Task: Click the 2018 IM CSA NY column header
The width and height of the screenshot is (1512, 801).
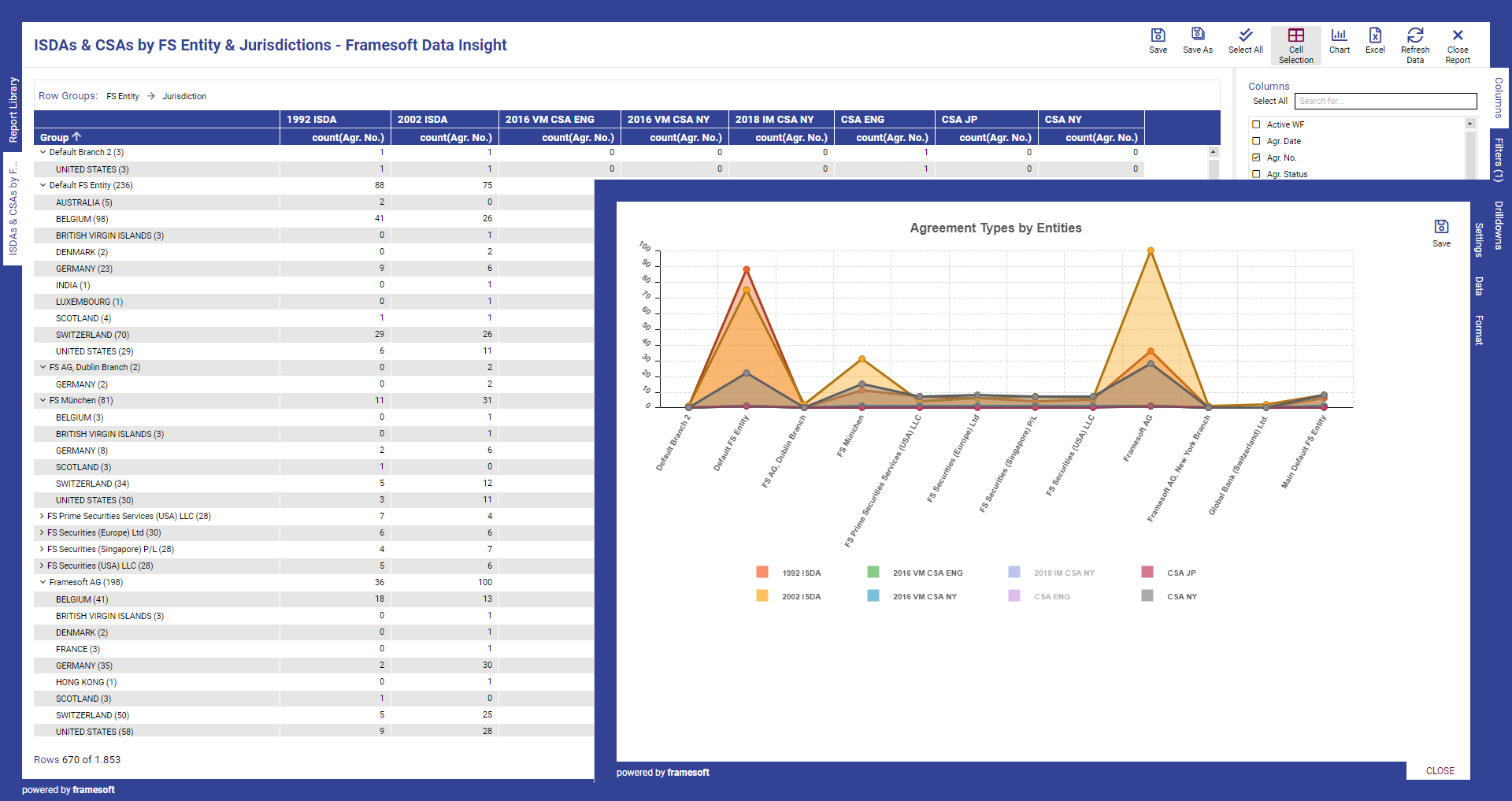Action: click(x=781, y=119)
